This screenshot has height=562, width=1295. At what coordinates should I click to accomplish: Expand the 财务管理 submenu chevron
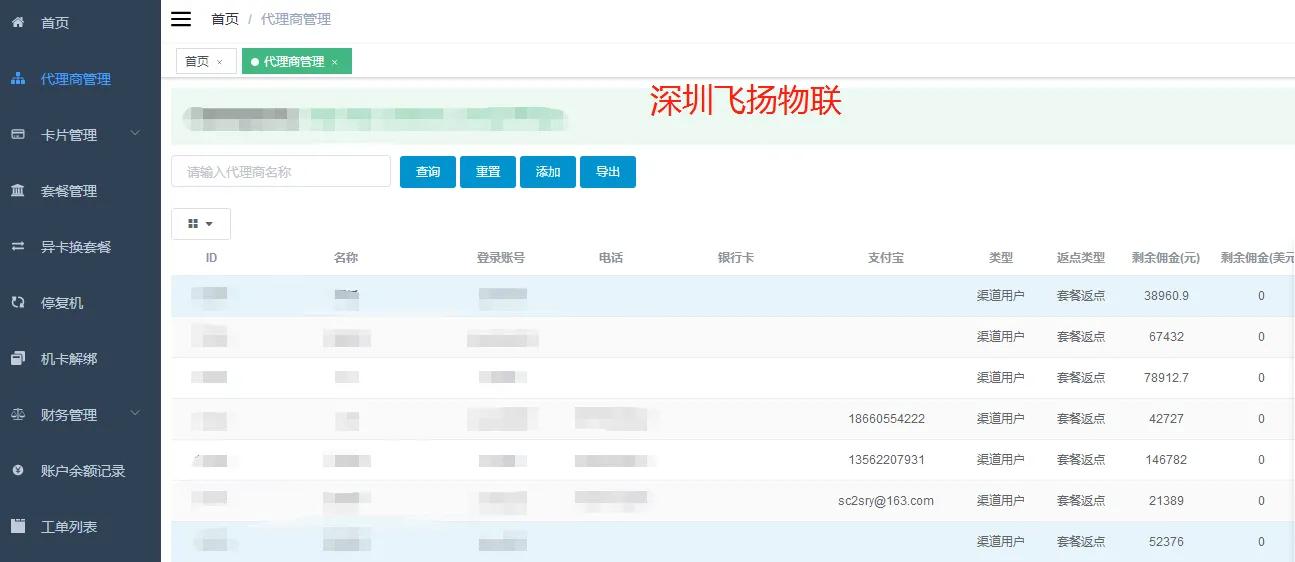click(136, 413)
